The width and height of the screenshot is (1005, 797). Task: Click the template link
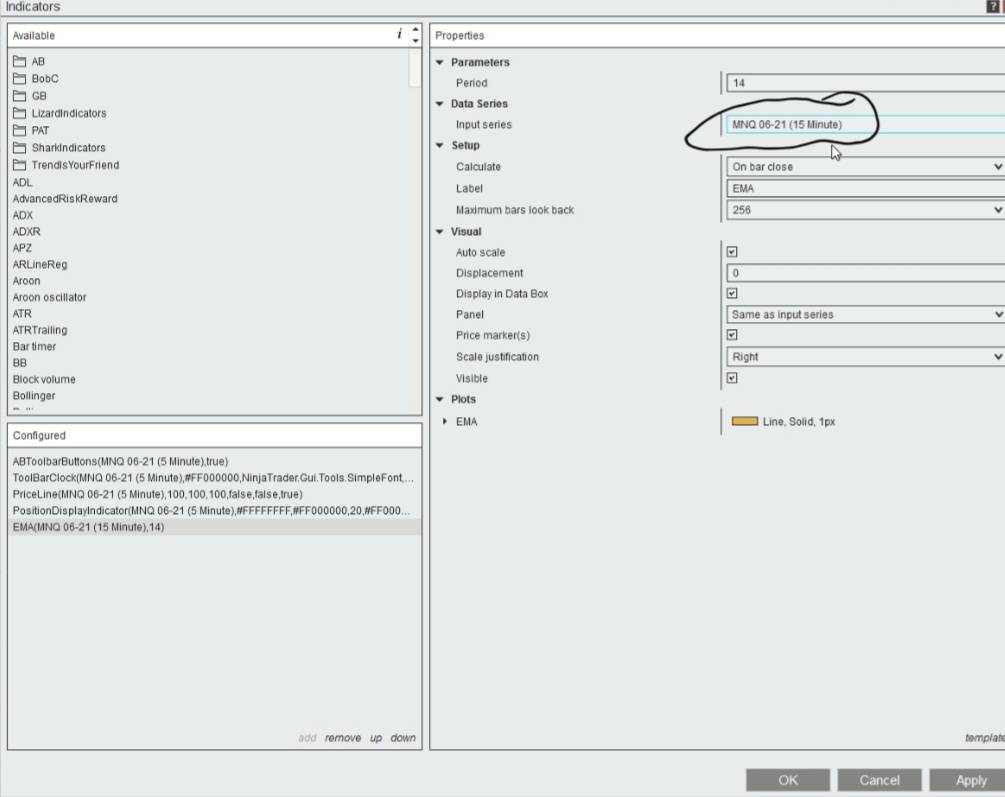pos(984,738)
